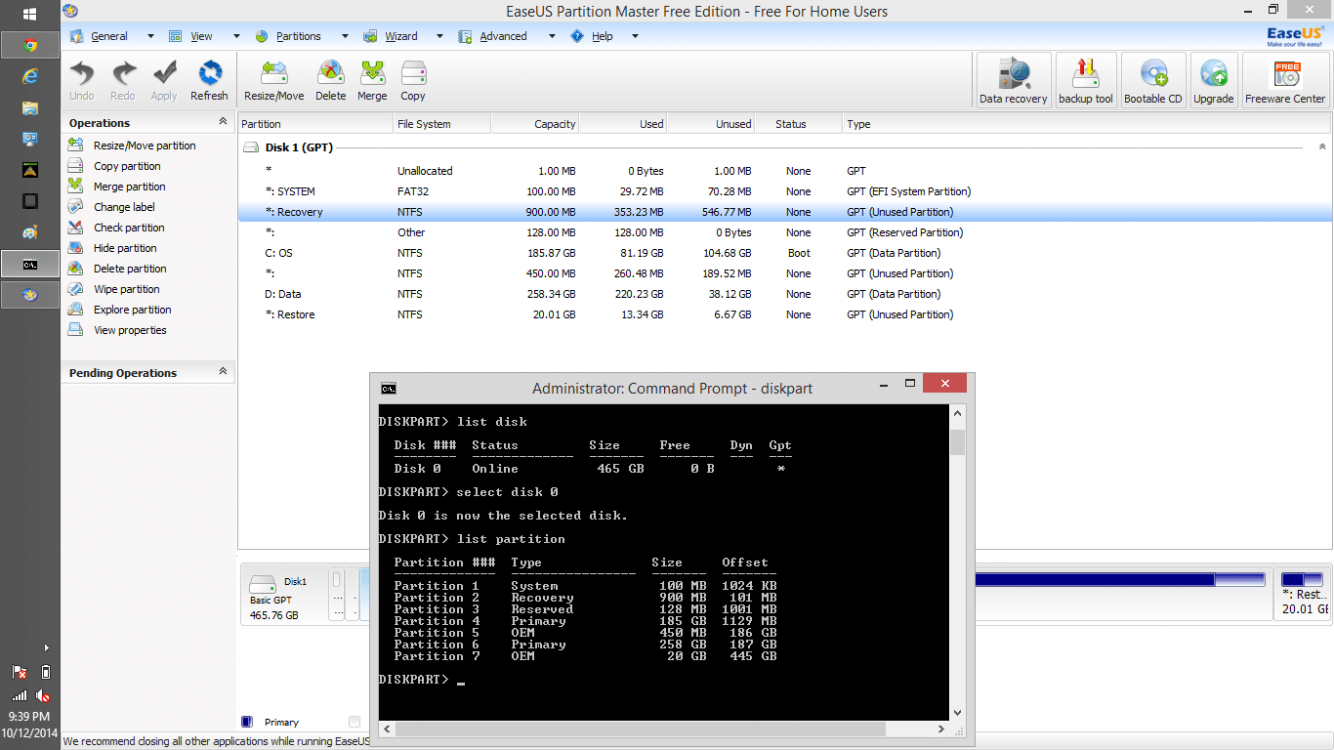Expand the Advanced menu dropdown arrow
The width and height of the screenshot is (1334, 750).
click(x=551, y=36)
